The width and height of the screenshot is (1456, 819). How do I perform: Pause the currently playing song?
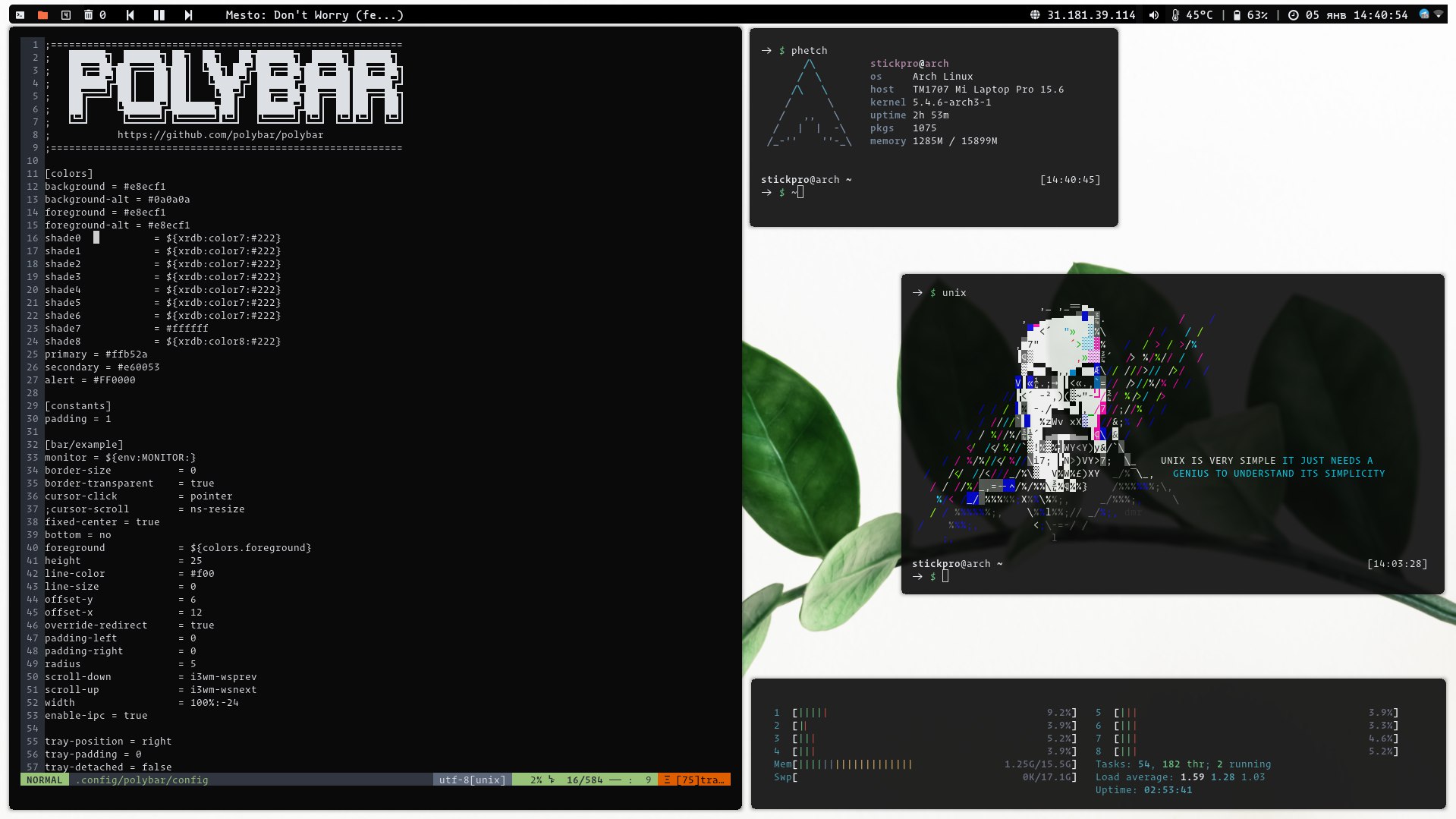point(159,14)
